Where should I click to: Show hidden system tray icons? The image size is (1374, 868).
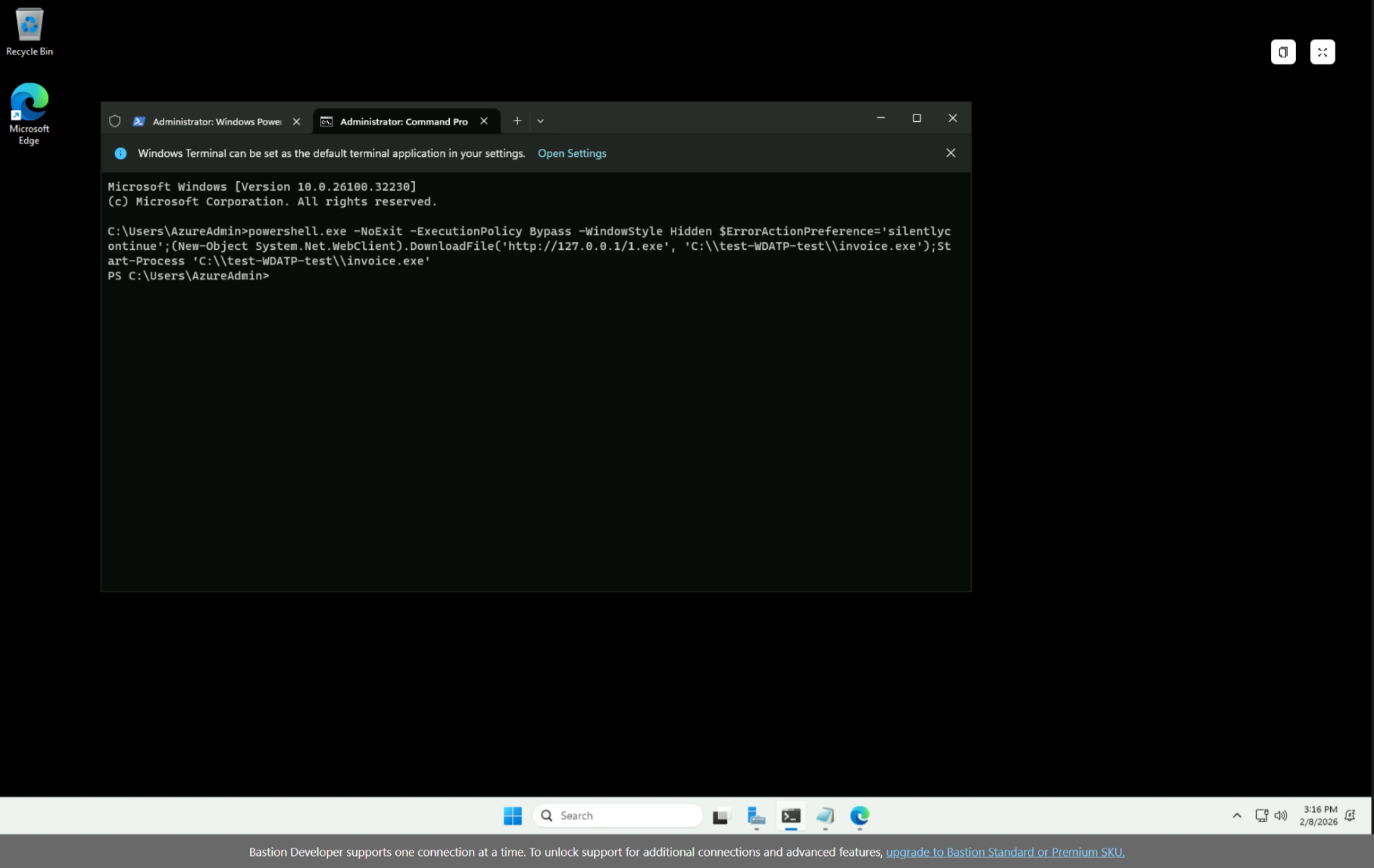[1237, 815]
